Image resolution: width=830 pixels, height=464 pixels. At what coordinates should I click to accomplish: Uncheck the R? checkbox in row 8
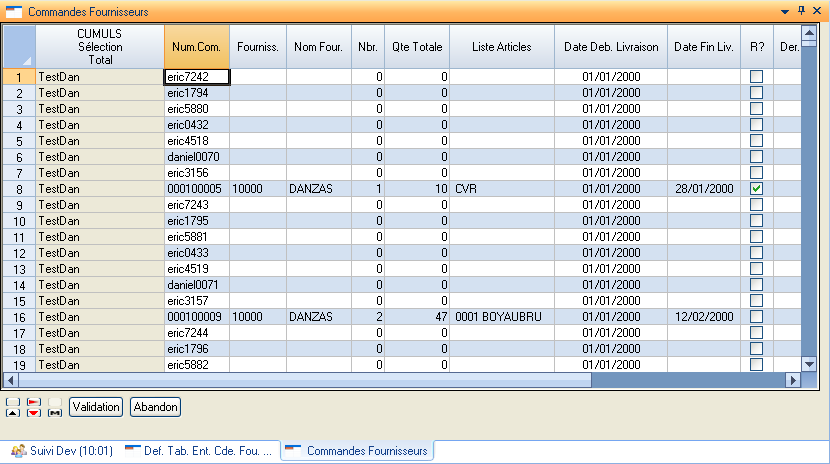click(x=757, y=188)
